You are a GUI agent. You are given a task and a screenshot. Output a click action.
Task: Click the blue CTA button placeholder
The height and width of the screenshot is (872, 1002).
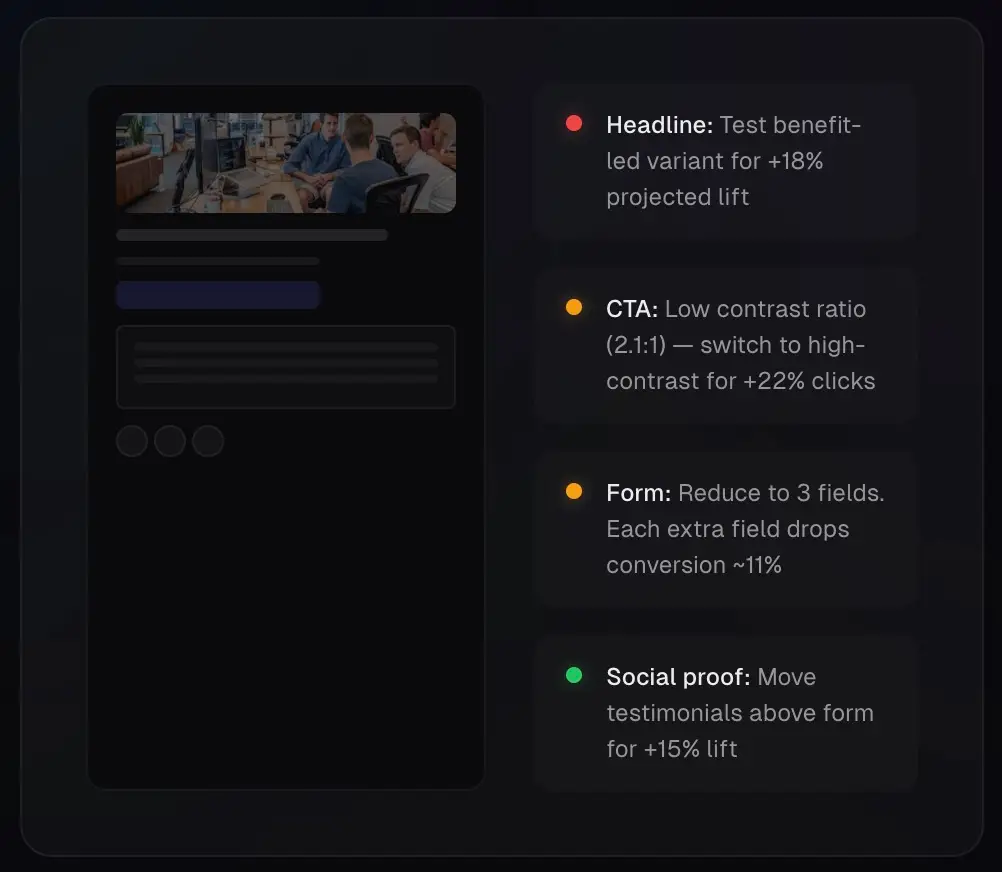coord(218,295)
